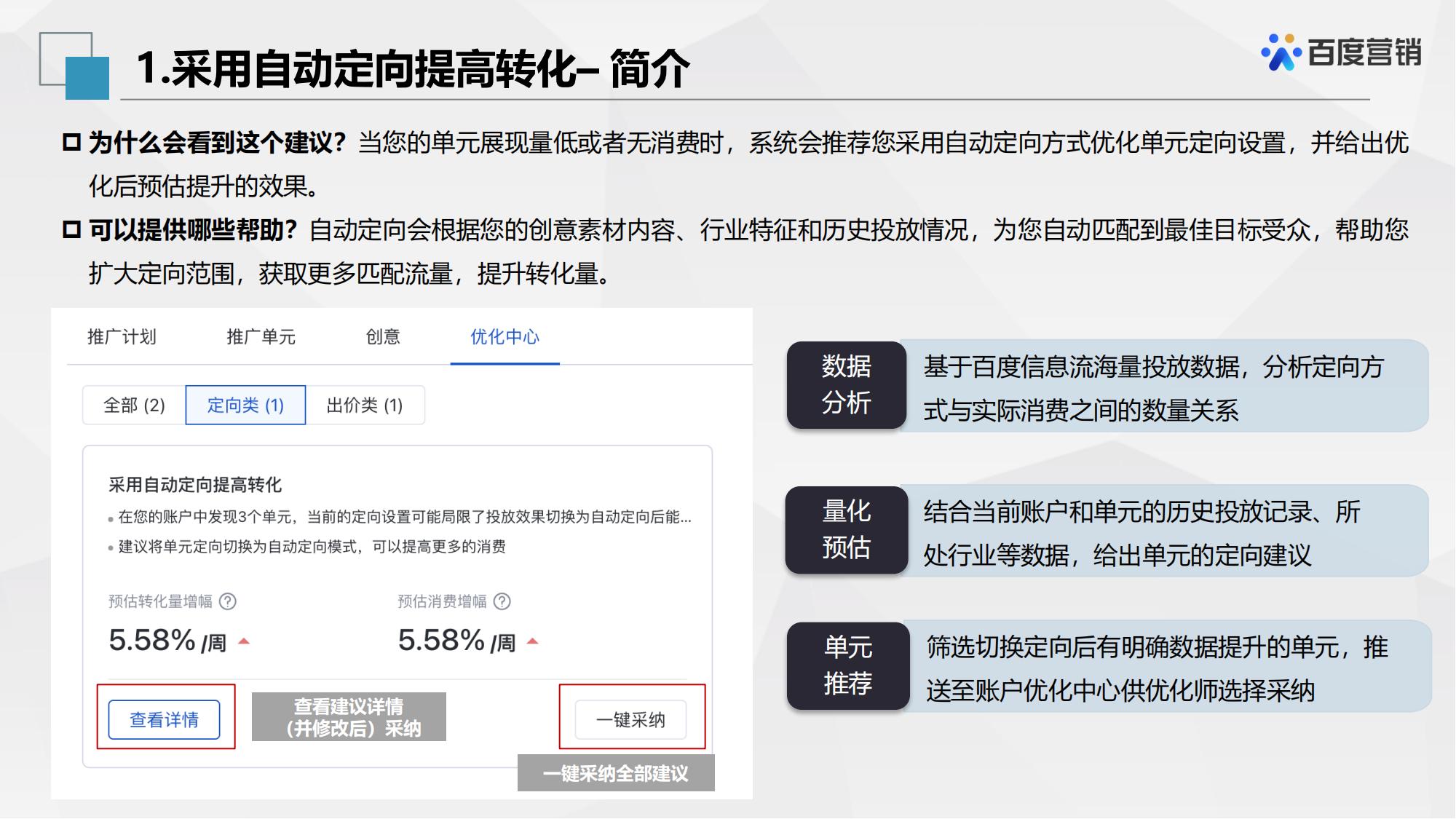The image size is (1456, 819).
Task: Show 出价类 (1) suggestions
Action: (x=365, y=405)
